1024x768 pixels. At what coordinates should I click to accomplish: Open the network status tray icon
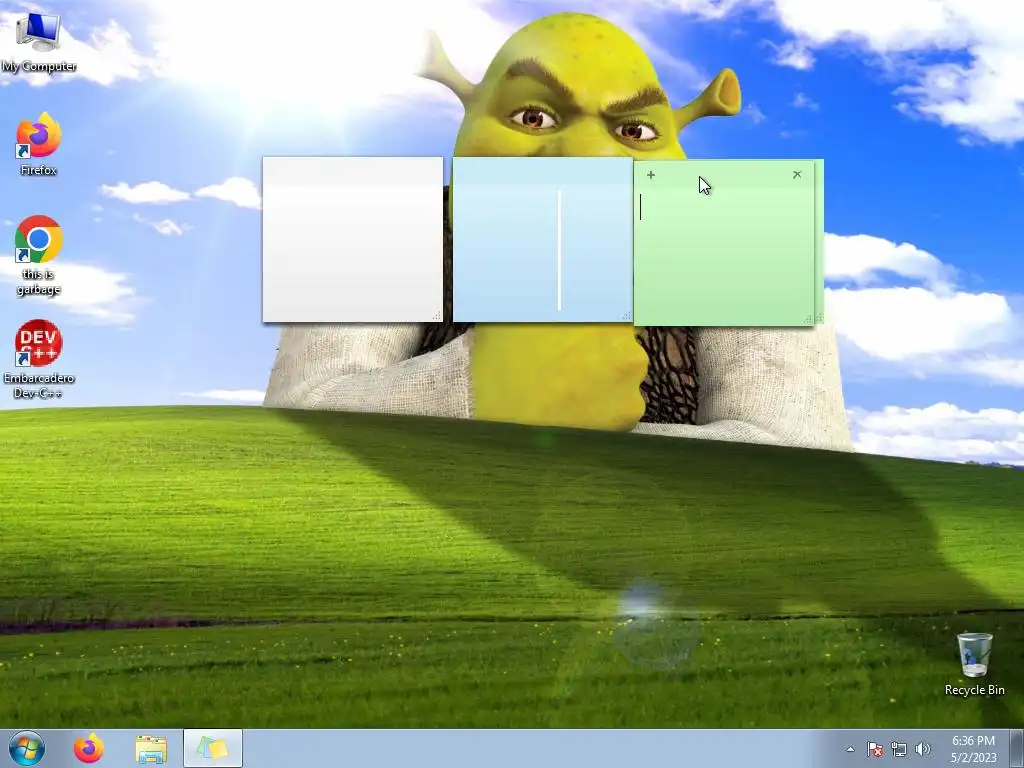pyautogui.click(x=899, y=749)
